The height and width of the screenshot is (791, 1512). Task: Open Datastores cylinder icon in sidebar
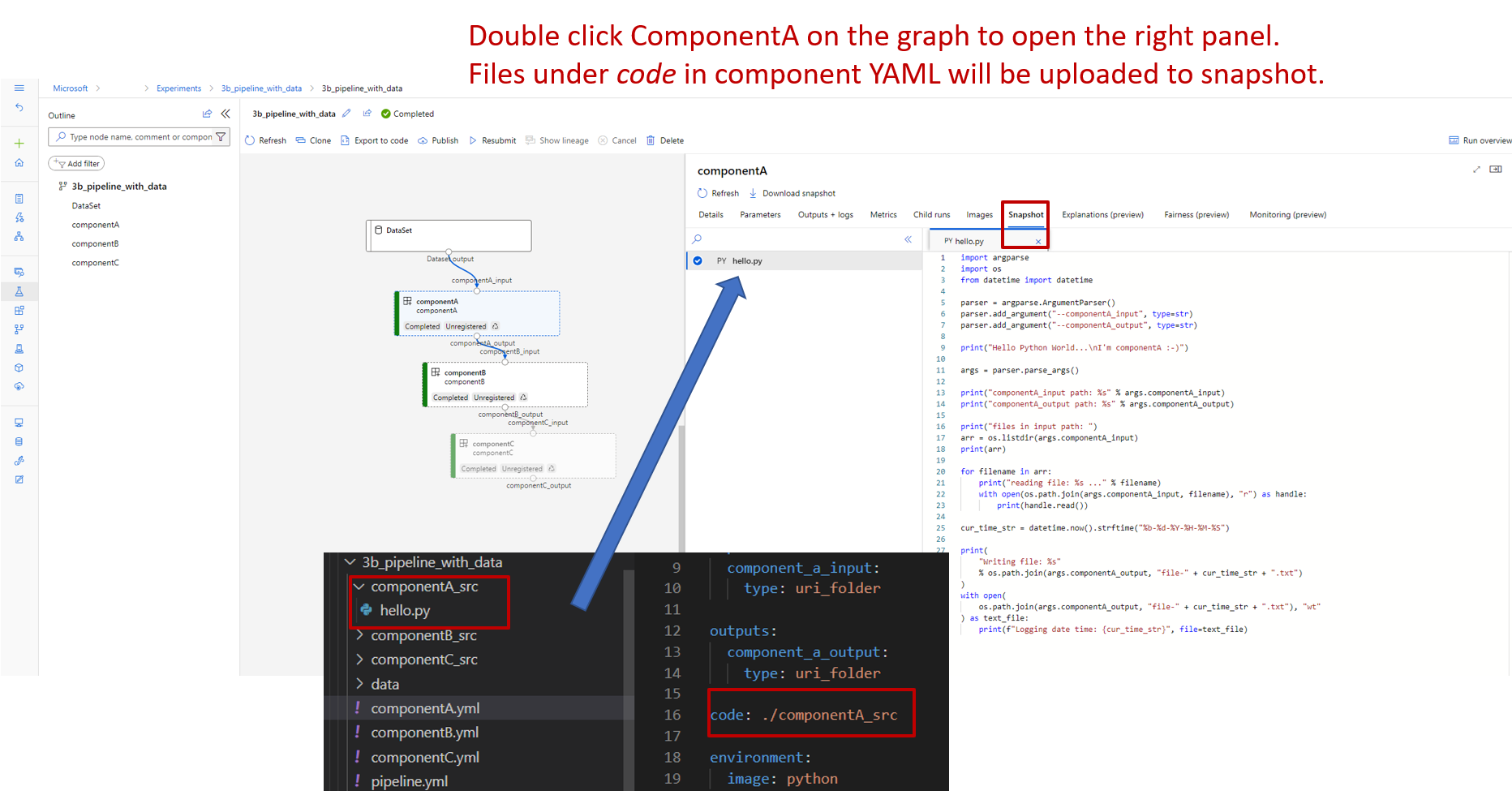click(19, 441)
